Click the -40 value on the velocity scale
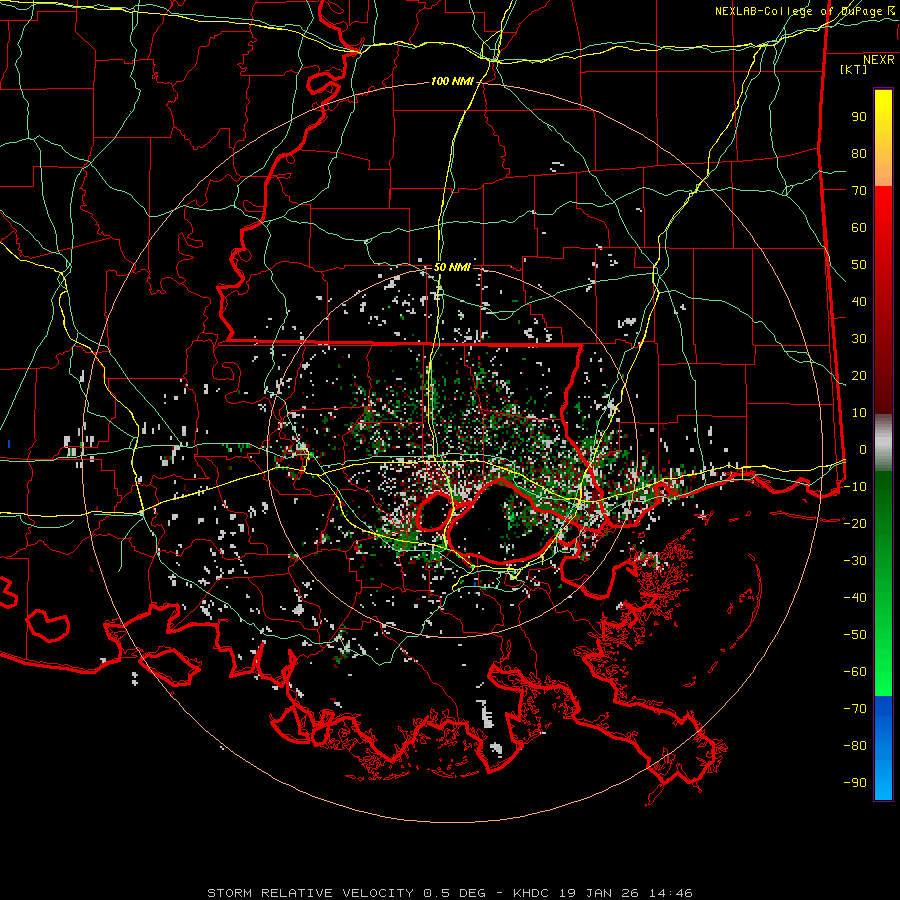The width and height of the screenshot is (900, 900). pos(855,598)
